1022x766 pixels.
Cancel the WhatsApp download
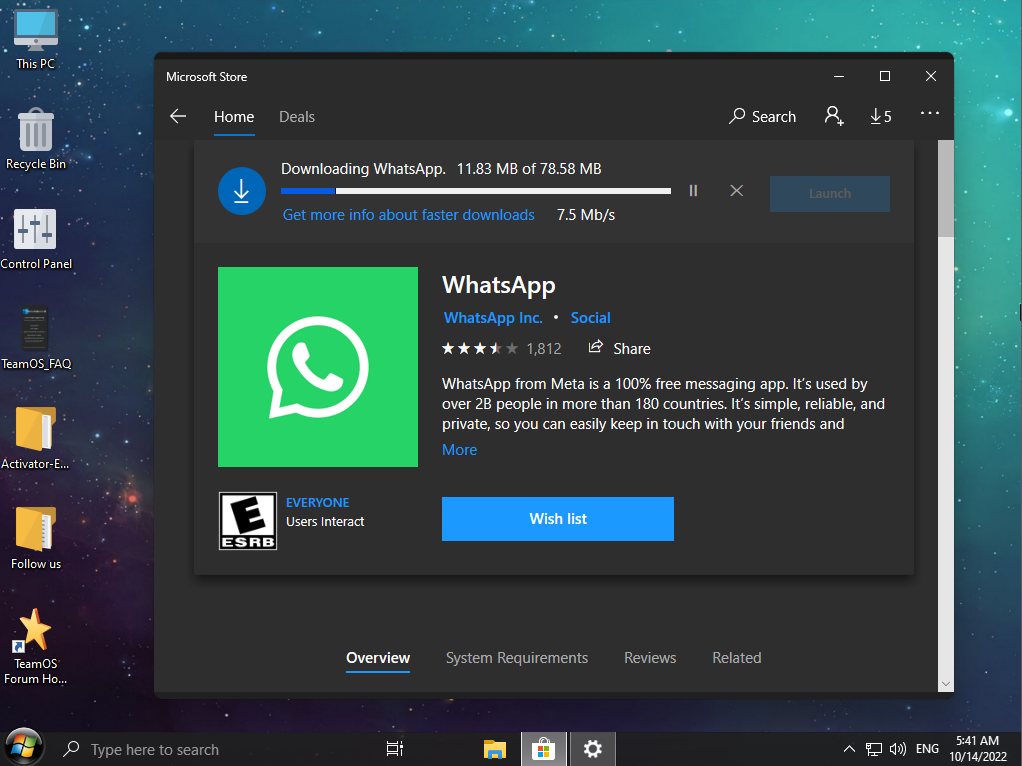pyautogui.click(x=736, y=190)
